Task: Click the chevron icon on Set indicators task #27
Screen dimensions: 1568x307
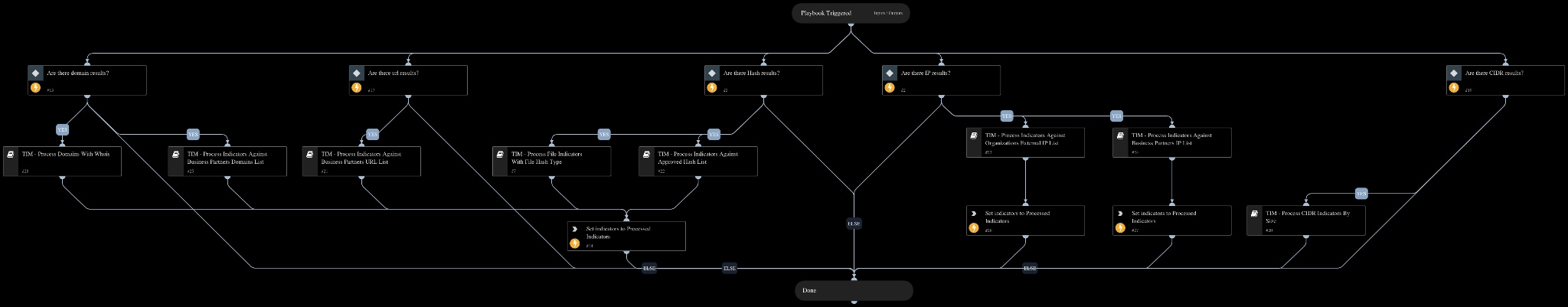Action: [1120, 214]
